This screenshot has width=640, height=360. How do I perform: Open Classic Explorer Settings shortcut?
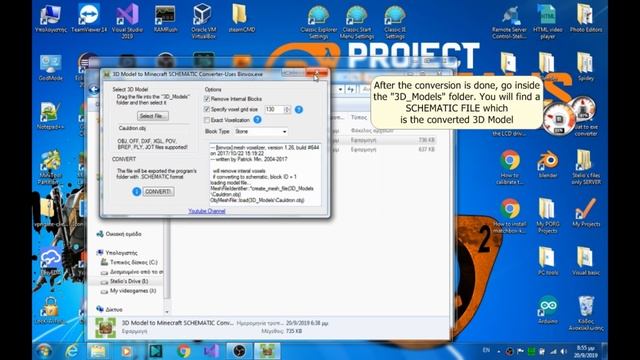point(318,21)
